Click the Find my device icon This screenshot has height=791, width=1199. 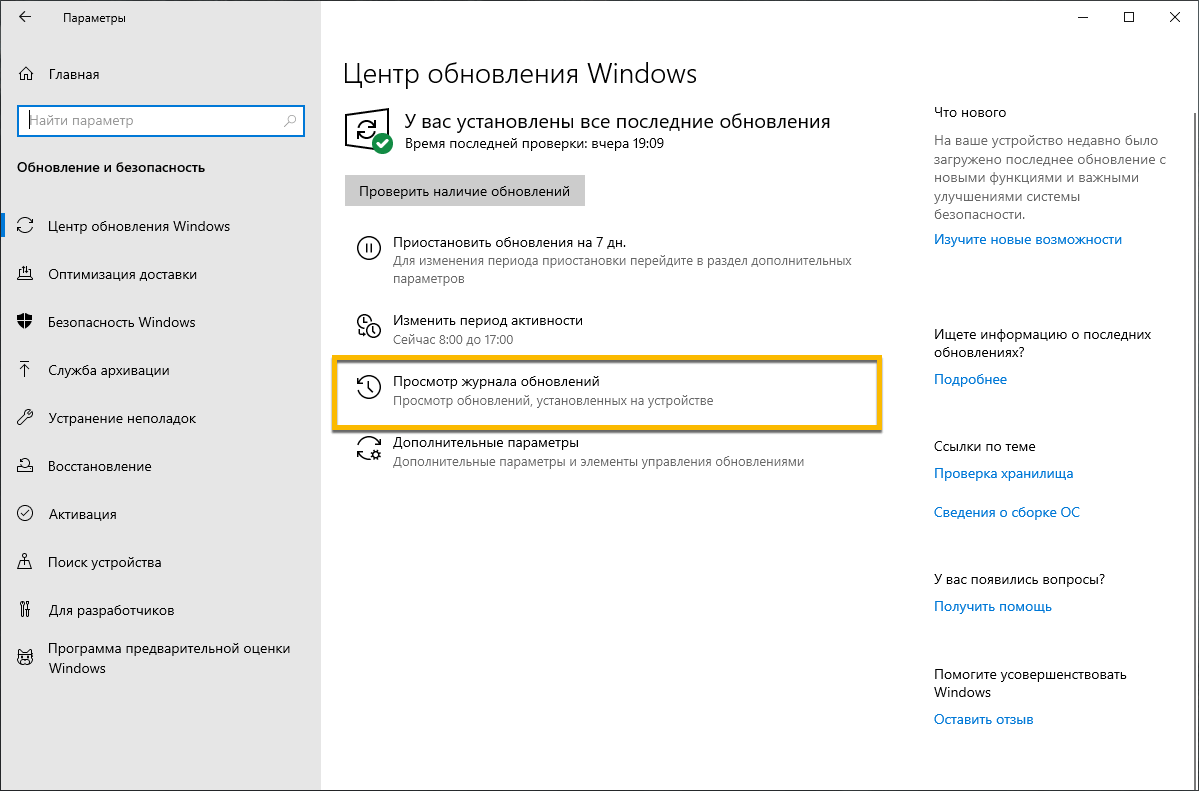[26, 562]
